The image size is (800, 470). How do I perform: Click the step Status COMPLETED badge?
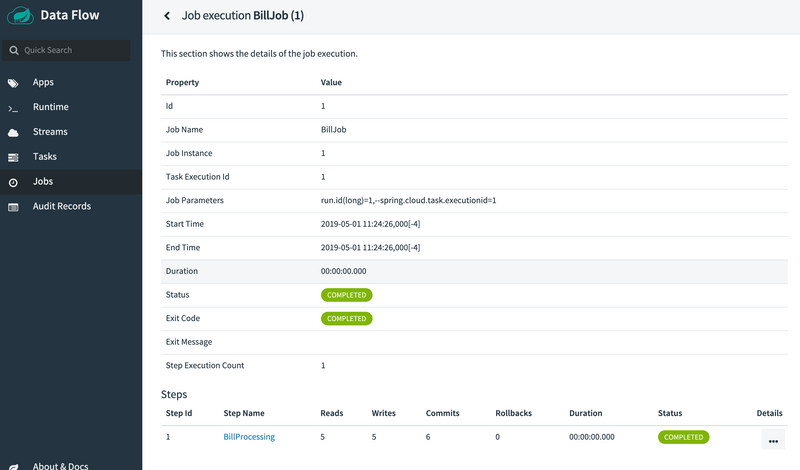point(683,437)
